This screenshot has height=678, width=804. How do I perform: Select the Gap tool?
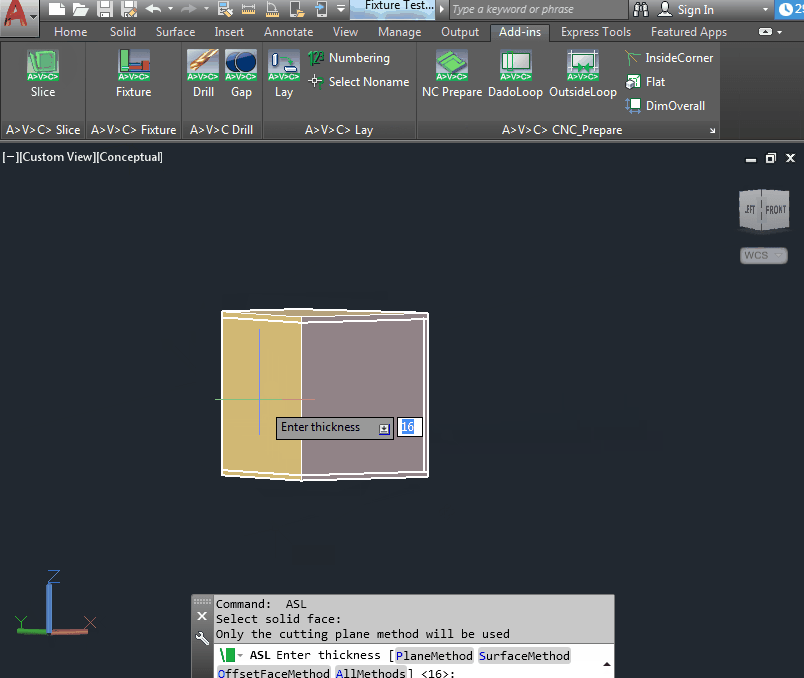(x=241, y=73)
